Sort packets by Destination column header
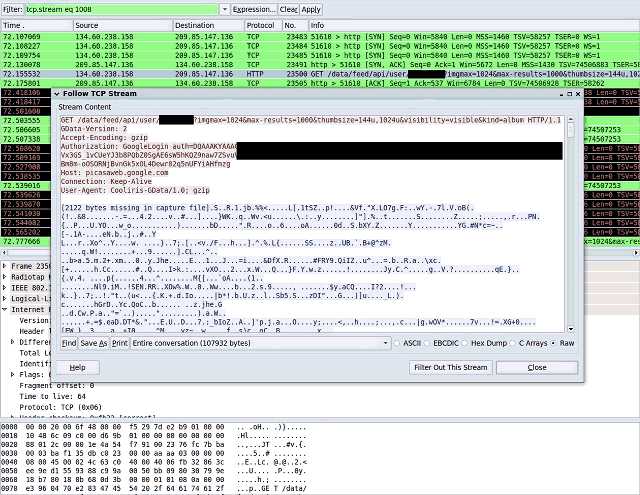Image resolution: width=640 pixels, height=495 pixels. (209, 25)
